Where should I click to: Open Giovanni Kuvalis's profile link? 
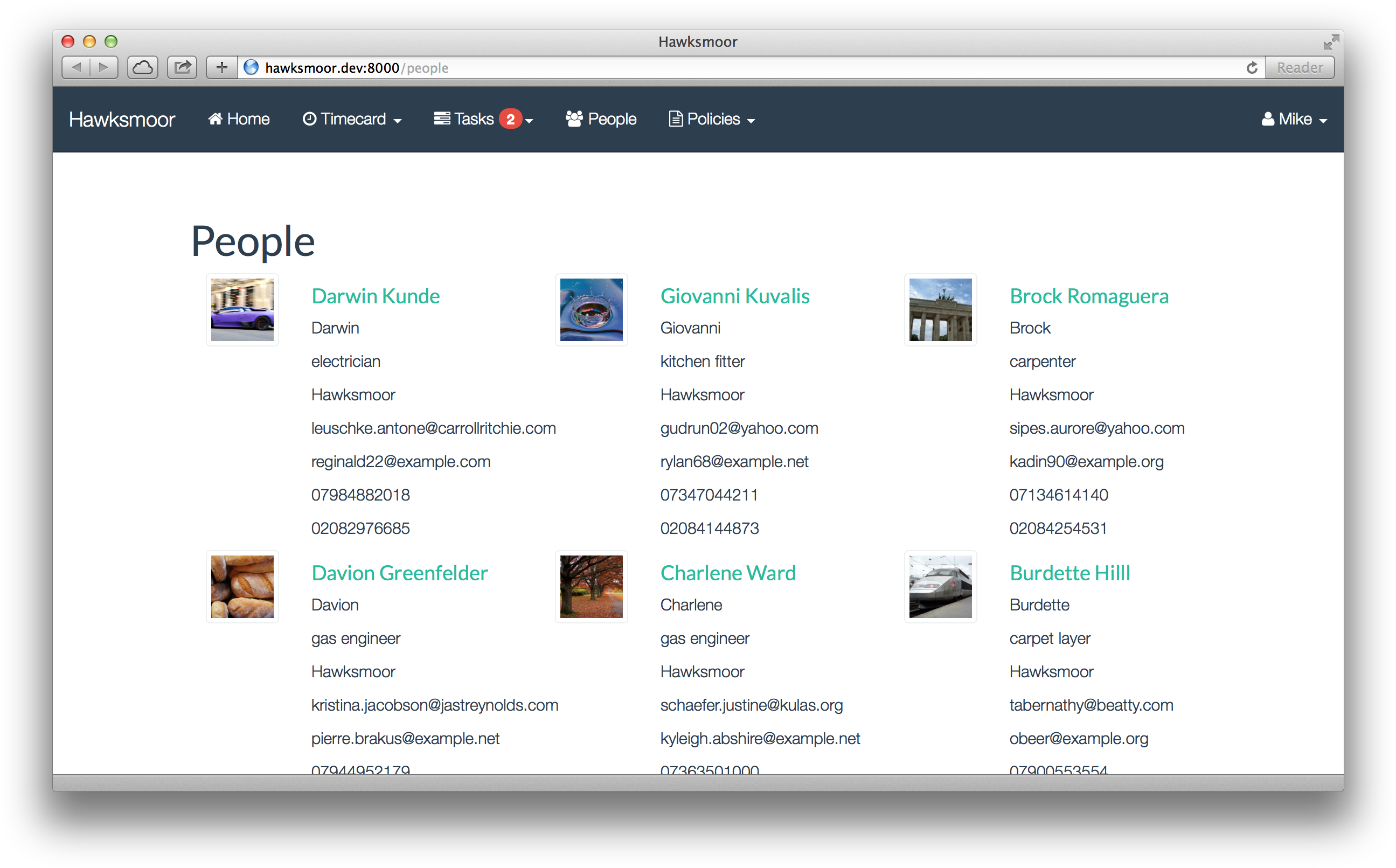click(x=735, y=296)
